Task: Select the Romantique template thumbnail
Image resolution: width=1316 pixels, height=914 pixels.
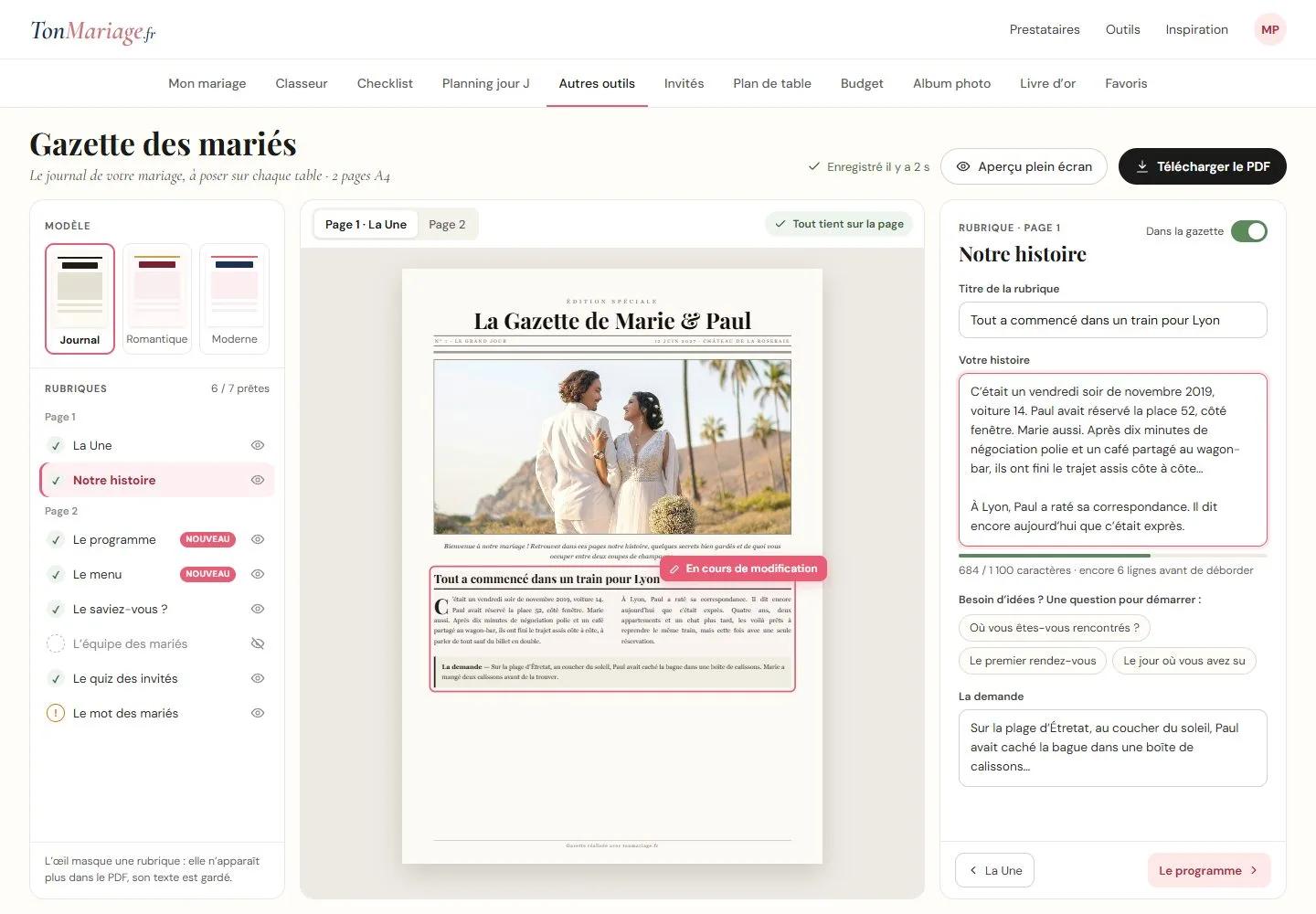Action: pos(156,298)
